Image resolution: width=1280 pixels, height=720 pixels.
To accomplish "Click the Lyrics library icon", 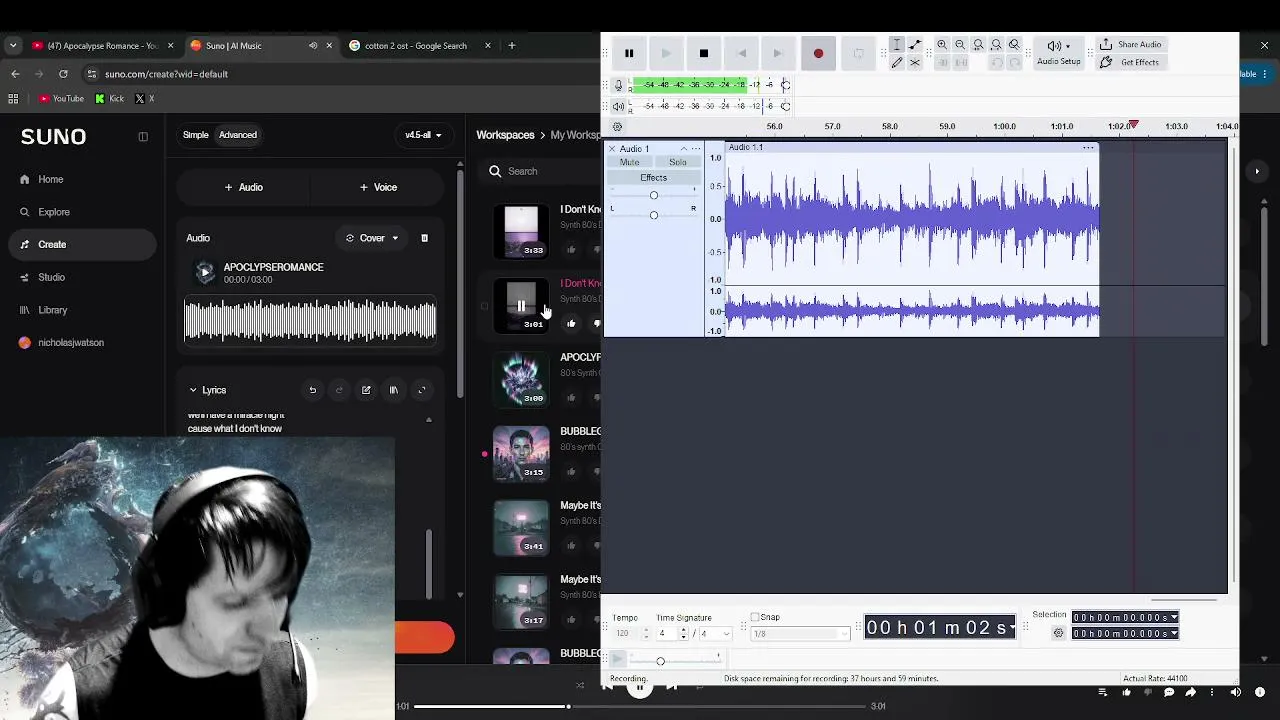I will point(393,390).
